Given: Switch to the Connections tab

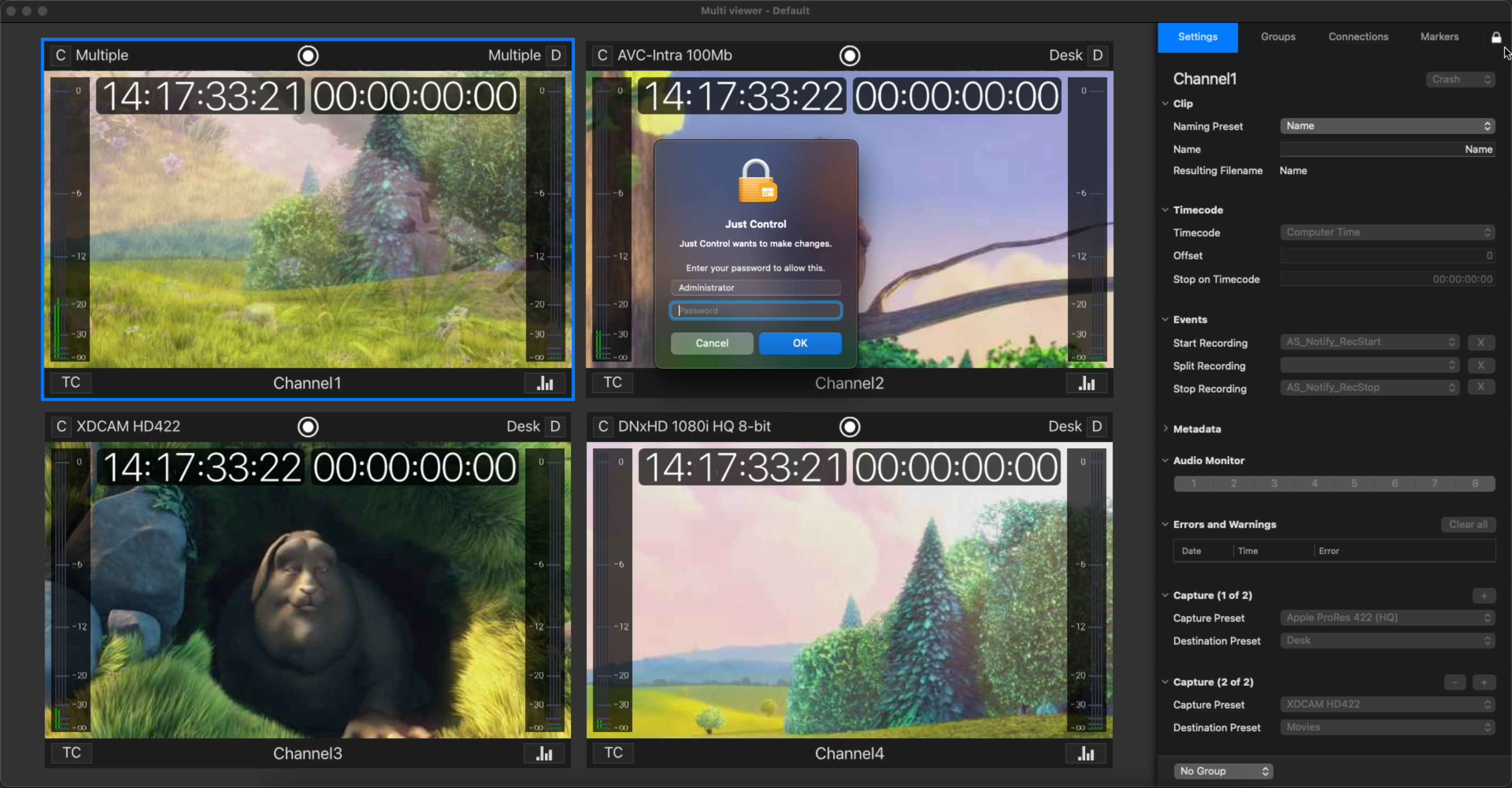Looking at the screenshot, I should 1358,37.
